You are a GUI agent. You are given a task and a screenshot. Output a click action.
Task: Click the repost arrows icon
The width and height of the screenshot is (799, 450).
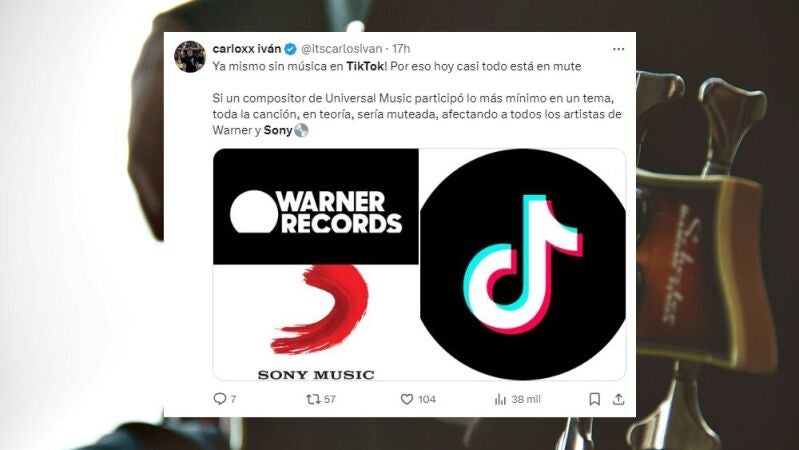tap(313, 399)
